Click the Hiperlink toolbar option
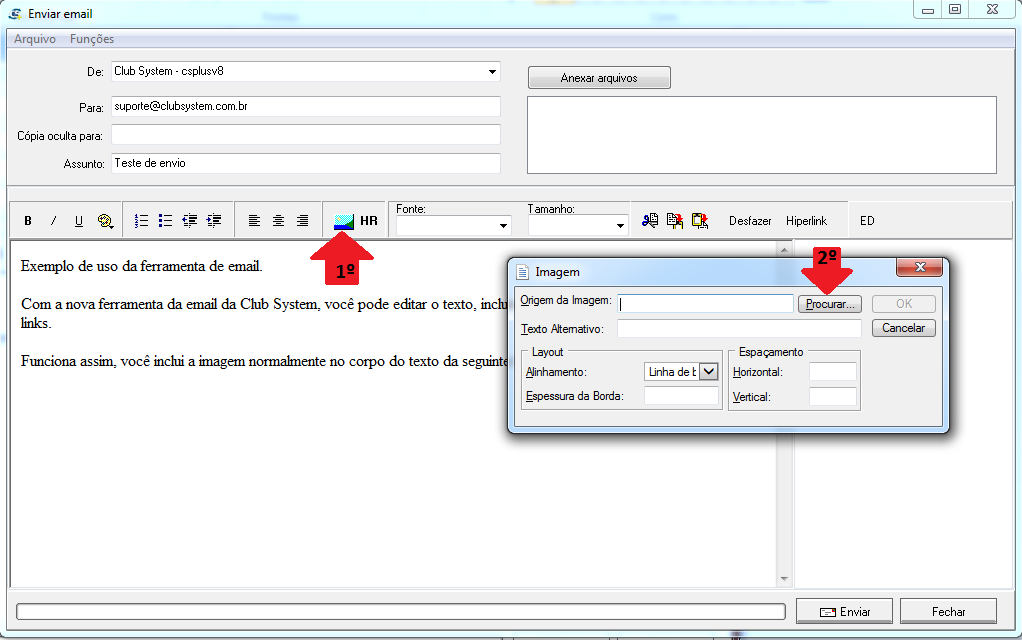Viewport: 1022px width, 640px height. [x=807, y=221]
